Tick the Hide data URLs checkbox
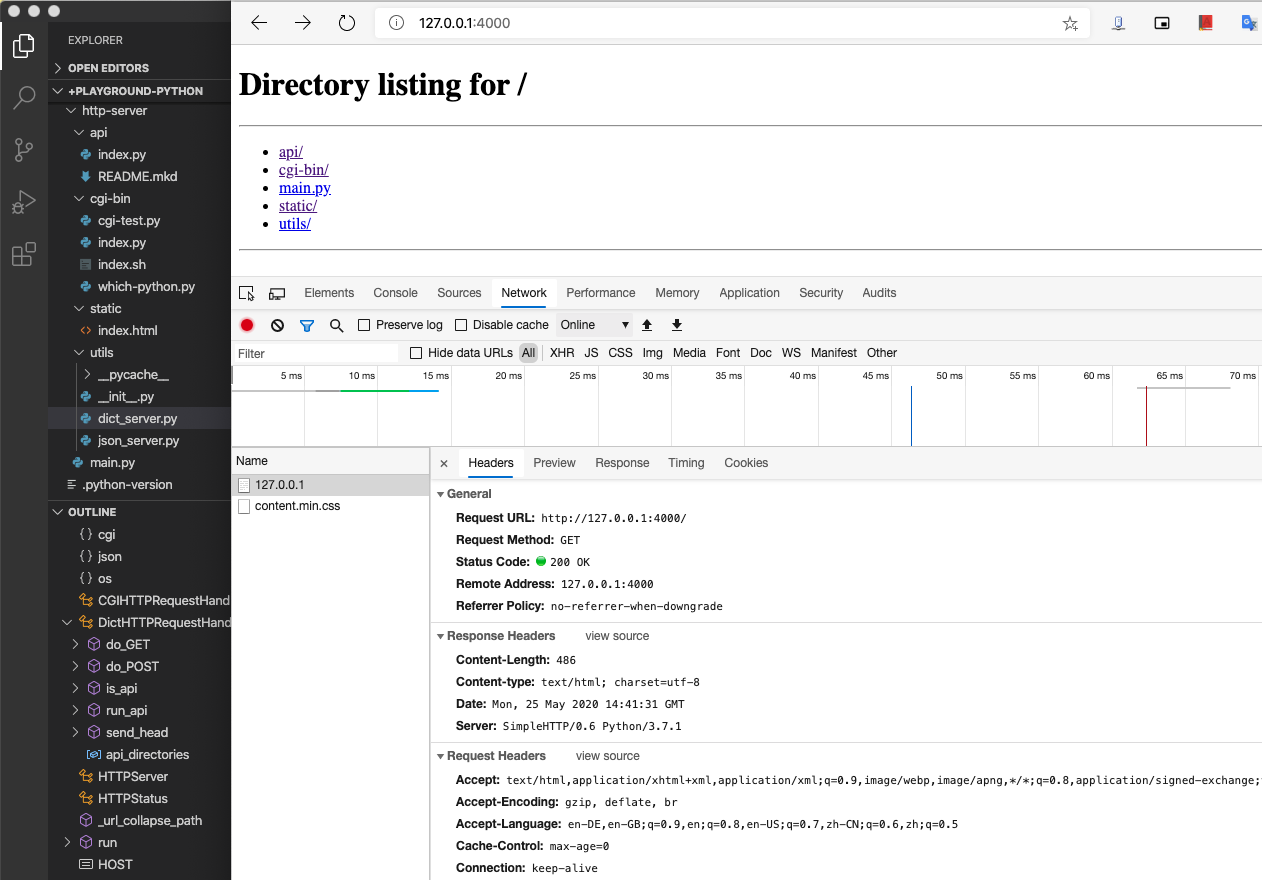 pos(417,353)
